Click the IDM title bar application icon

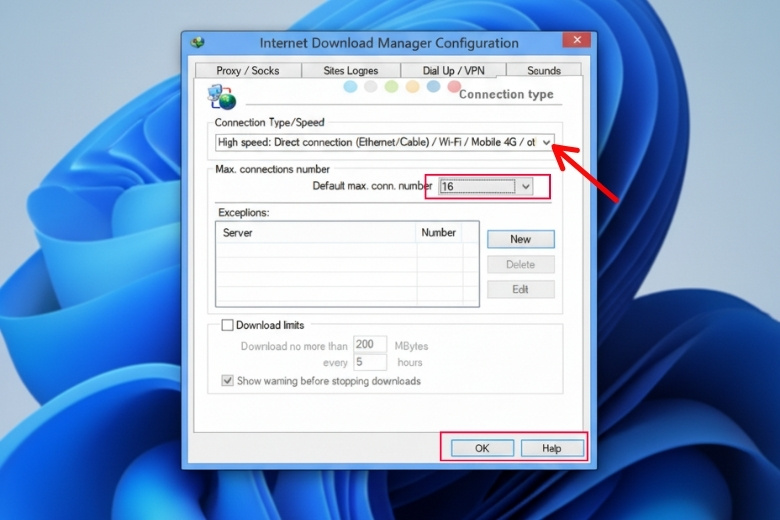click(197, 43)
